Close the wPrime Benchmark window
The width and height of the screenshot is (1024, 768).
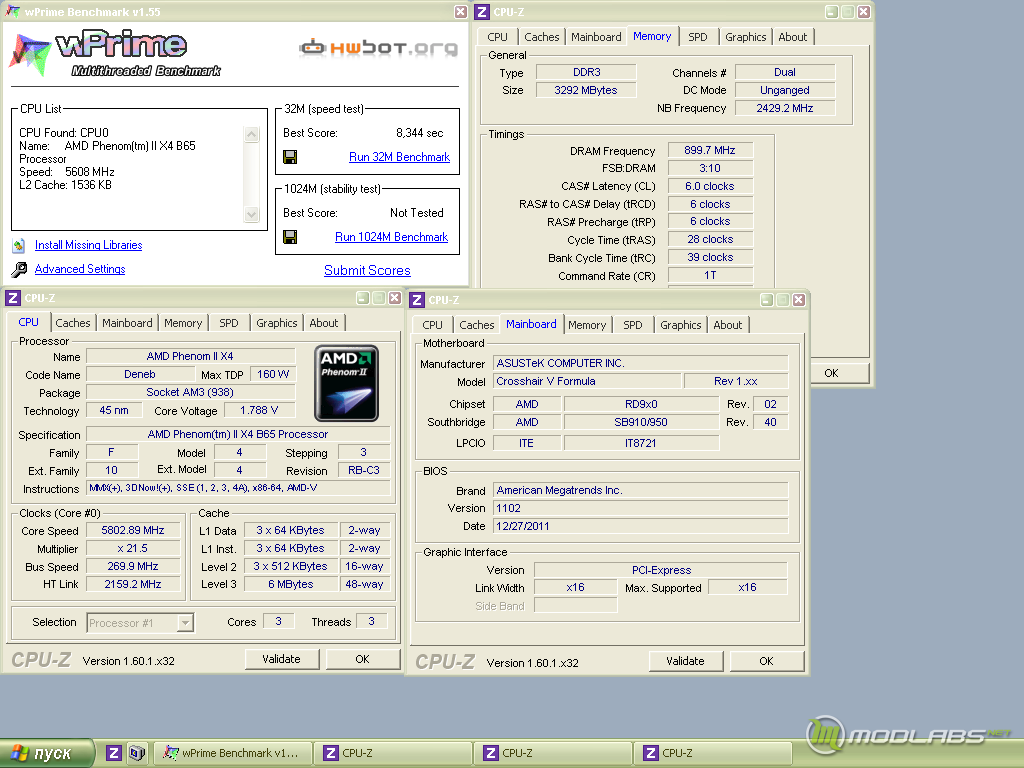point(460,12)
